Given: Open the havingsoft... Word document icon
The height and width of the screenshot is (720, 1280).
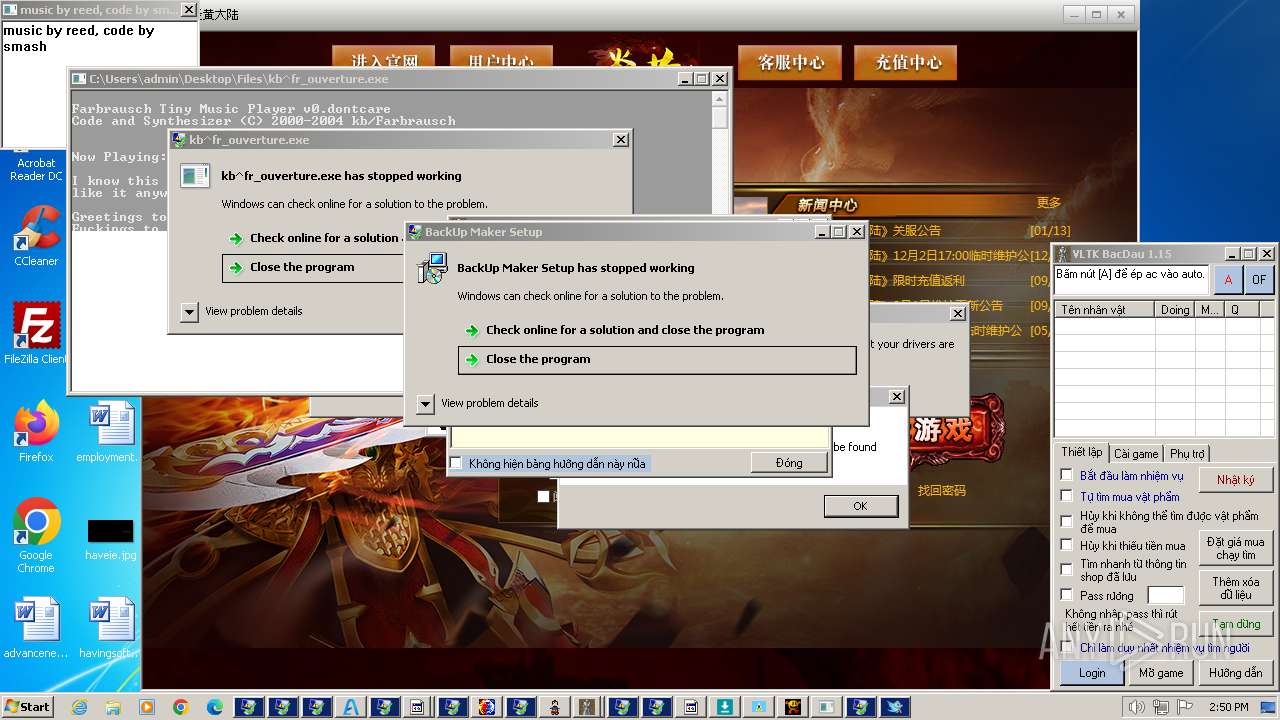Looking at the screenshot, I should click(x=110, y=627).
